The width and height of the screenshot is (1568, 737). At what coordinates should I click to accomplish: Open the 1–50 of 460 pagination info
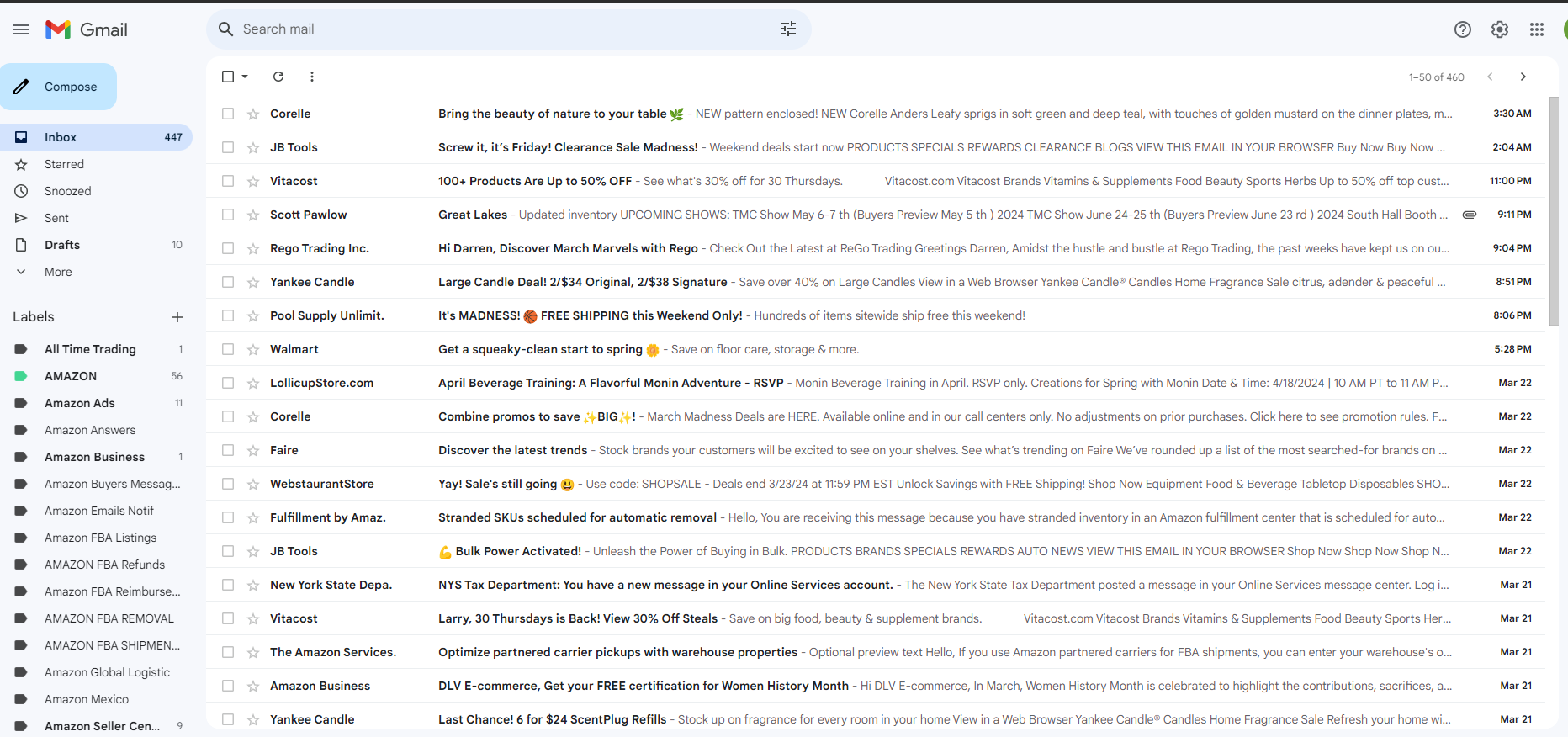pyautogui.click(x=1437, y=77)
